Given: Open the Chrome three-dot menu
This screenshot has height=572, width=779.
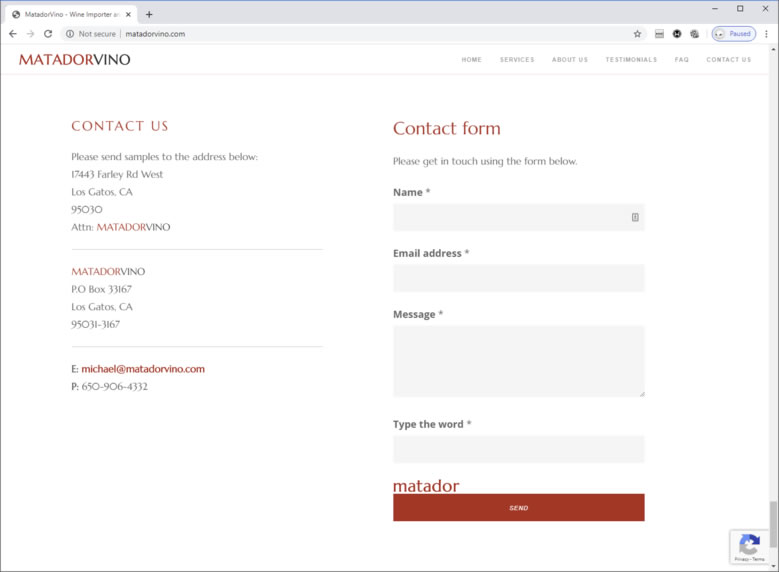Looking at the screenshot, I should click(766, 33).
